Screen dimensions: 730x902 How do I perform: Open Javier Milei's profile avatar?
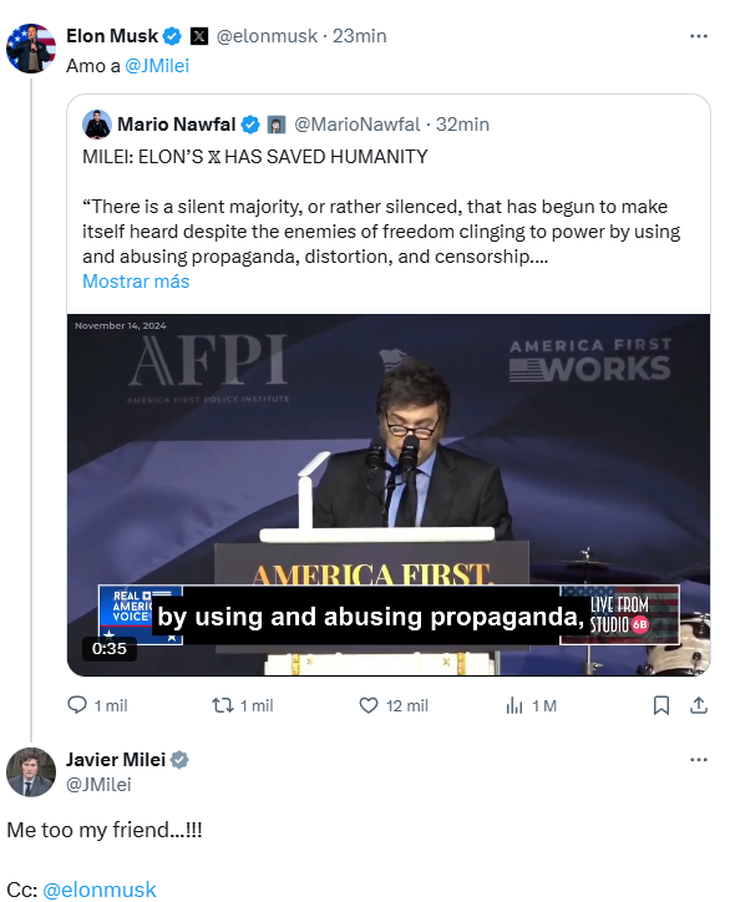(x=31, y=772)
